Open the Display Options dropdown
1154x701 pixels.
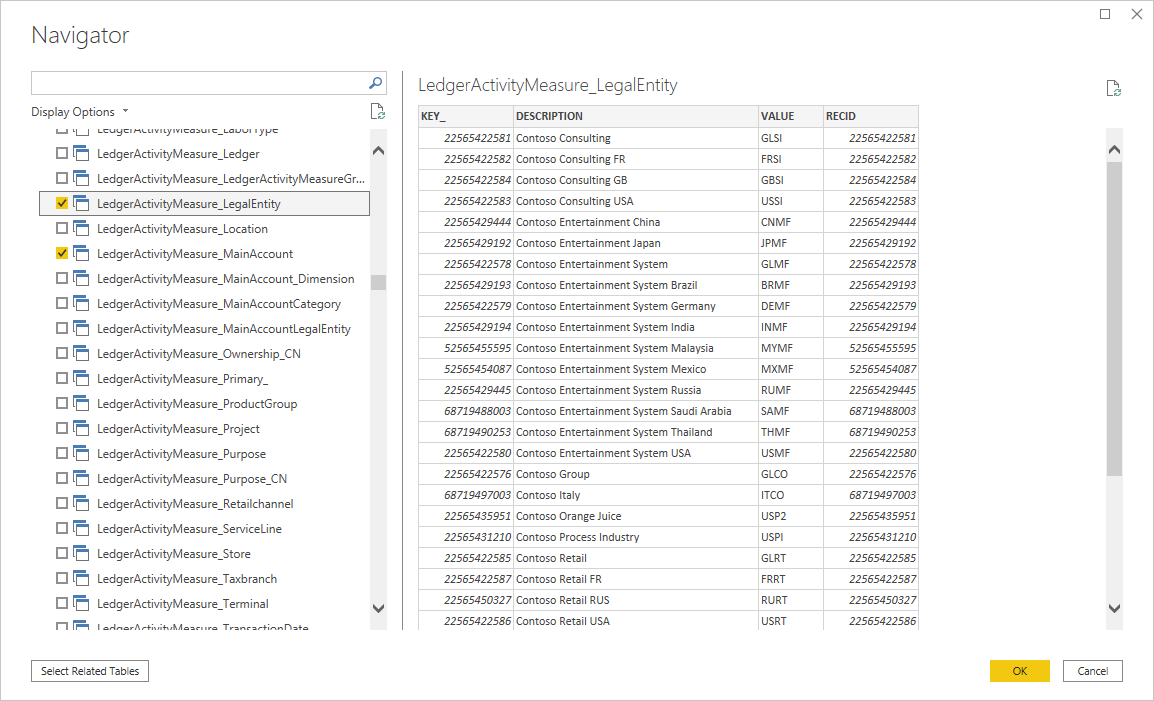click(79, 112)
